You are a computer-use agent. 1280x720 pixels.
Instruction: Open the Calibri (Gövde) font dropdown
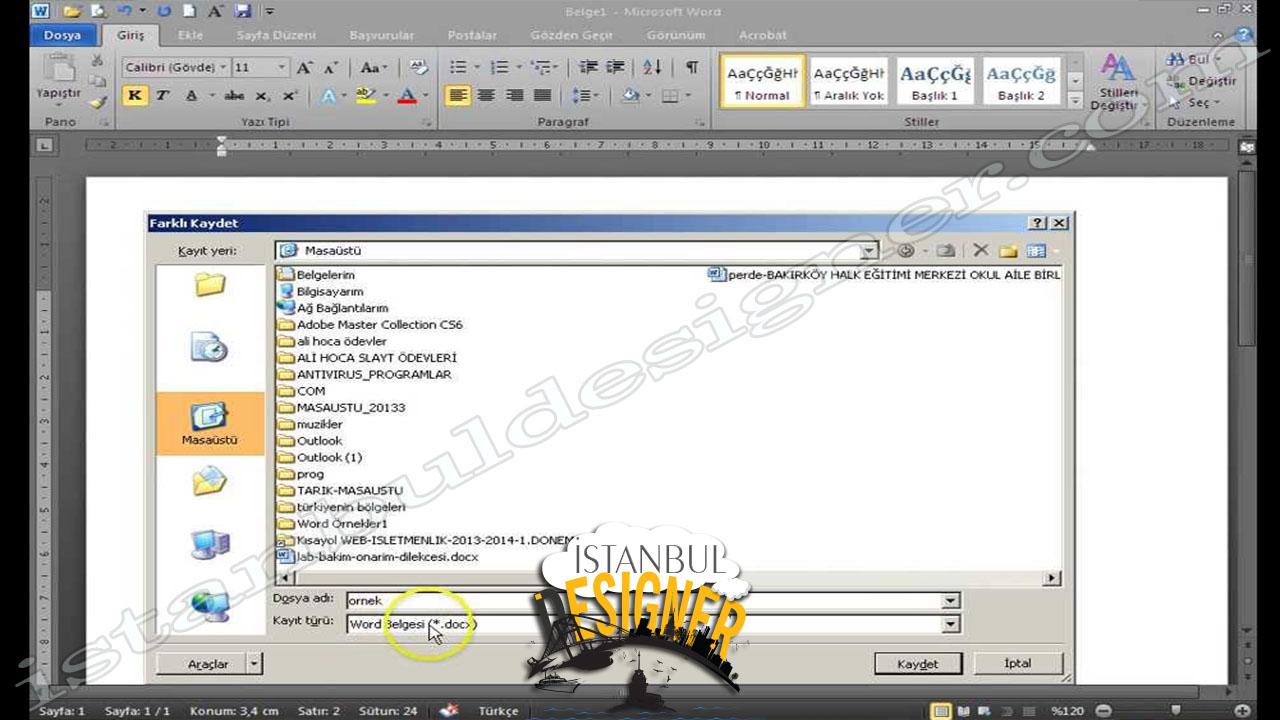tap(223, 68)
